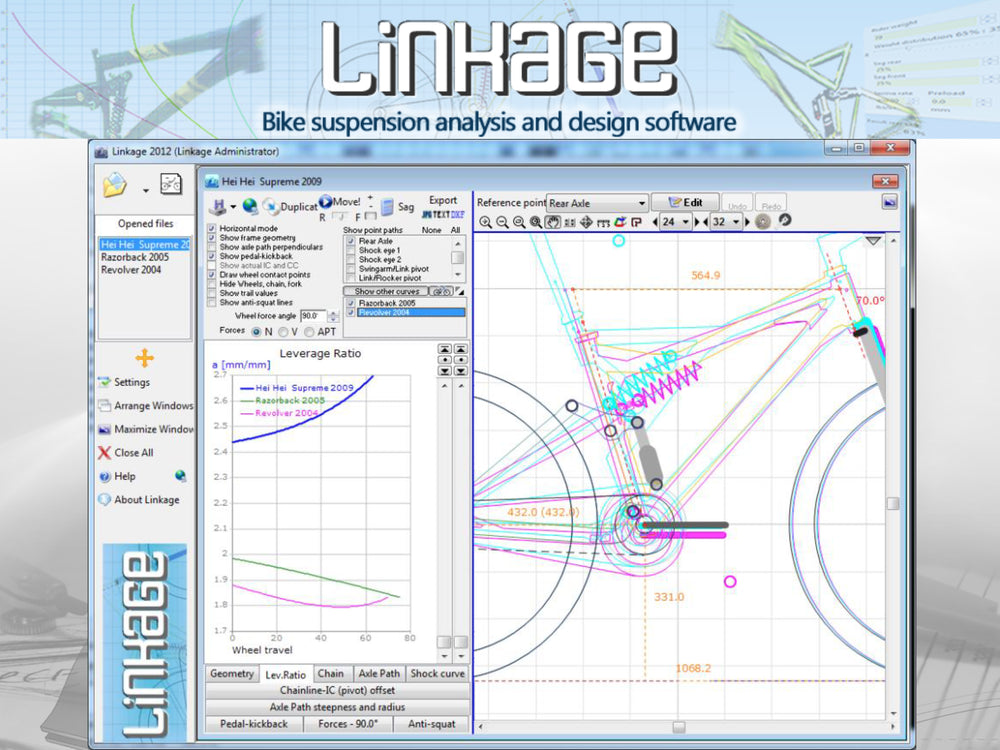Click Settings in the sidebar
The image size is (1000, 750).
pos(124,382)
